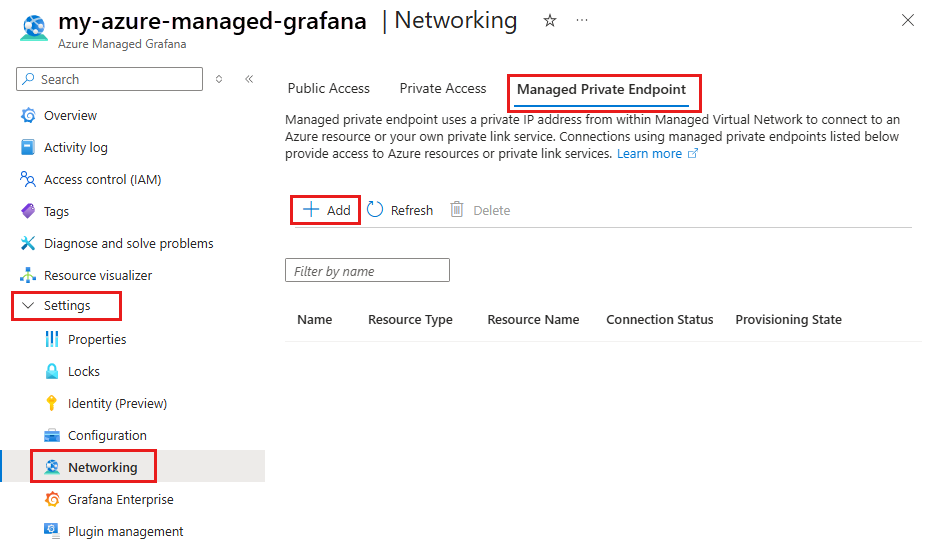The height and width of the screenshot is (548, 944).
Task: Open Properties under Settings
Action: 97,340
